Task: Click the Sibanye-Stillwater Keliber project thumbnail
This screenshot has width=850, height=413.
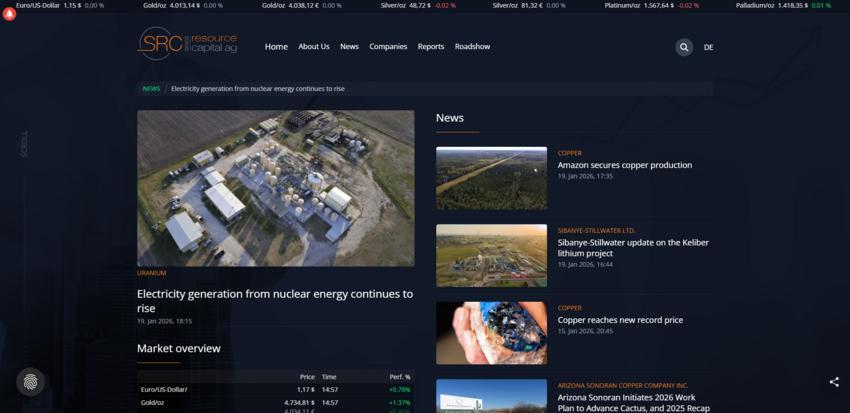Action: click(491, 255)
